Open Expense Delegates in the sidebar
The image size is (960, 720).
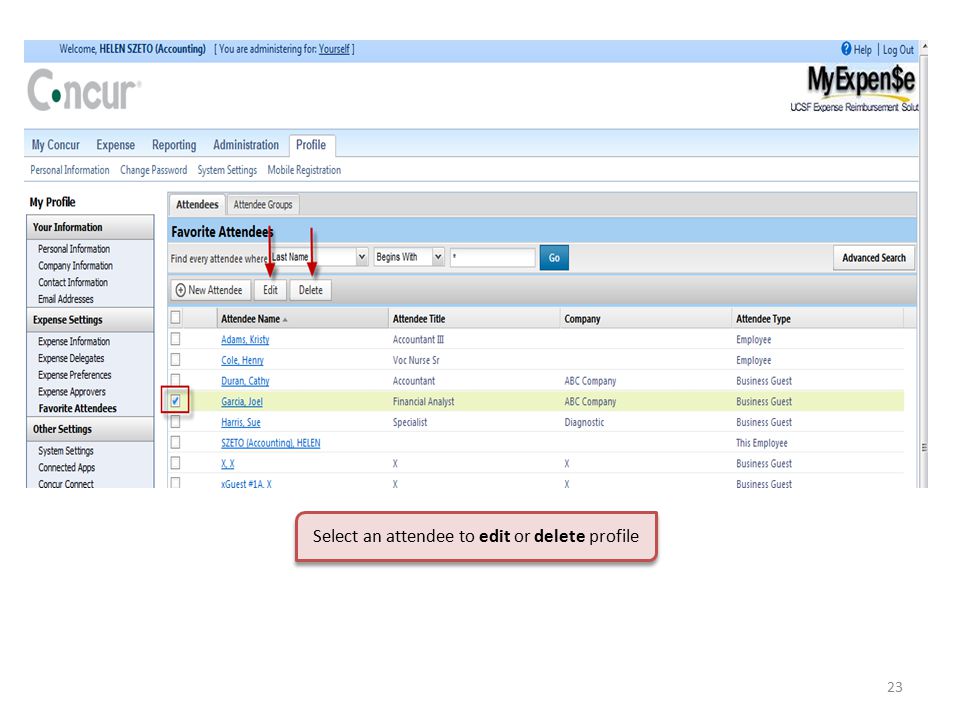point(71,358)
